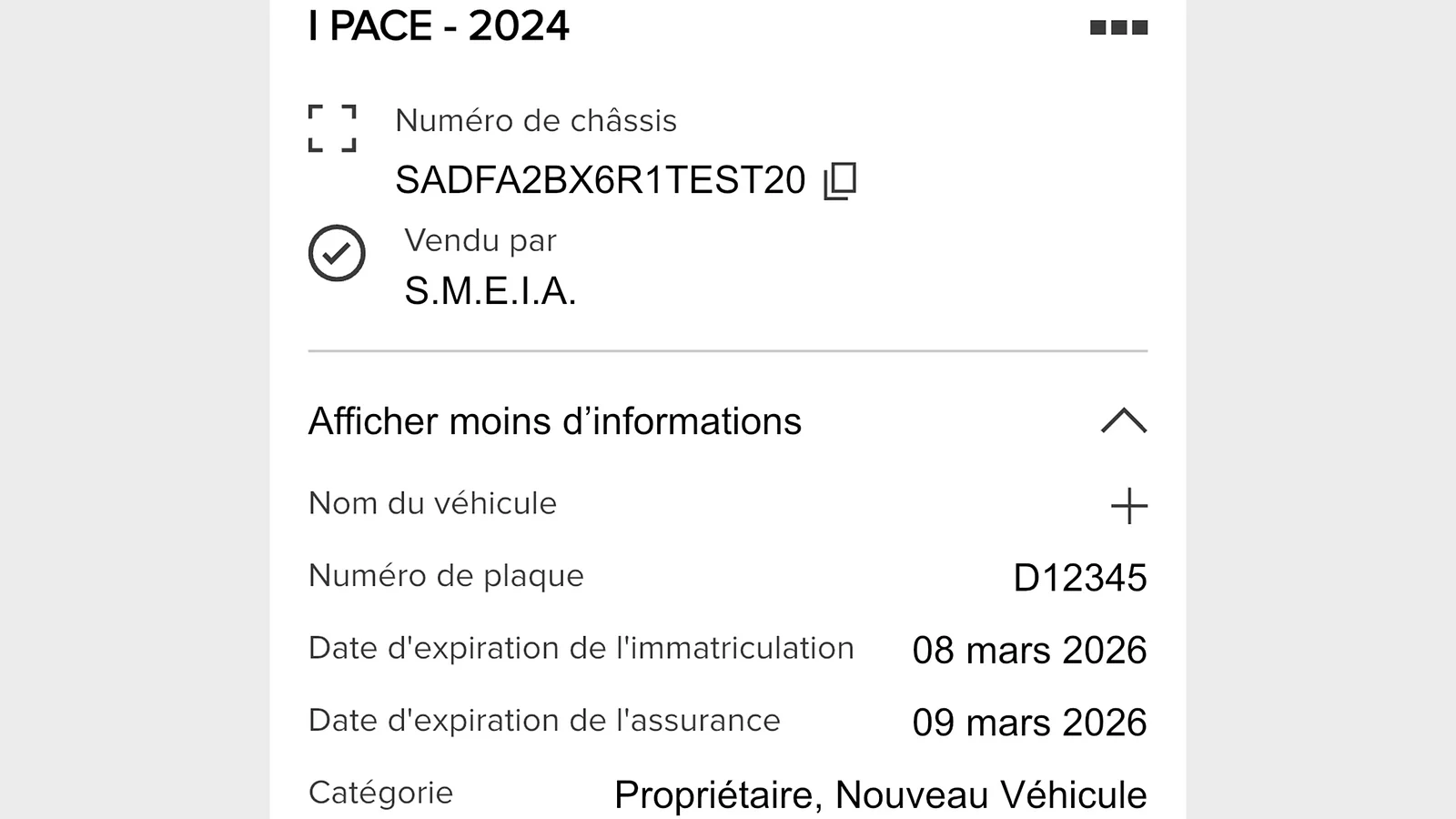Click the plus icon to add vehicle name
1456x819 pixels.
pos(1129,506)
